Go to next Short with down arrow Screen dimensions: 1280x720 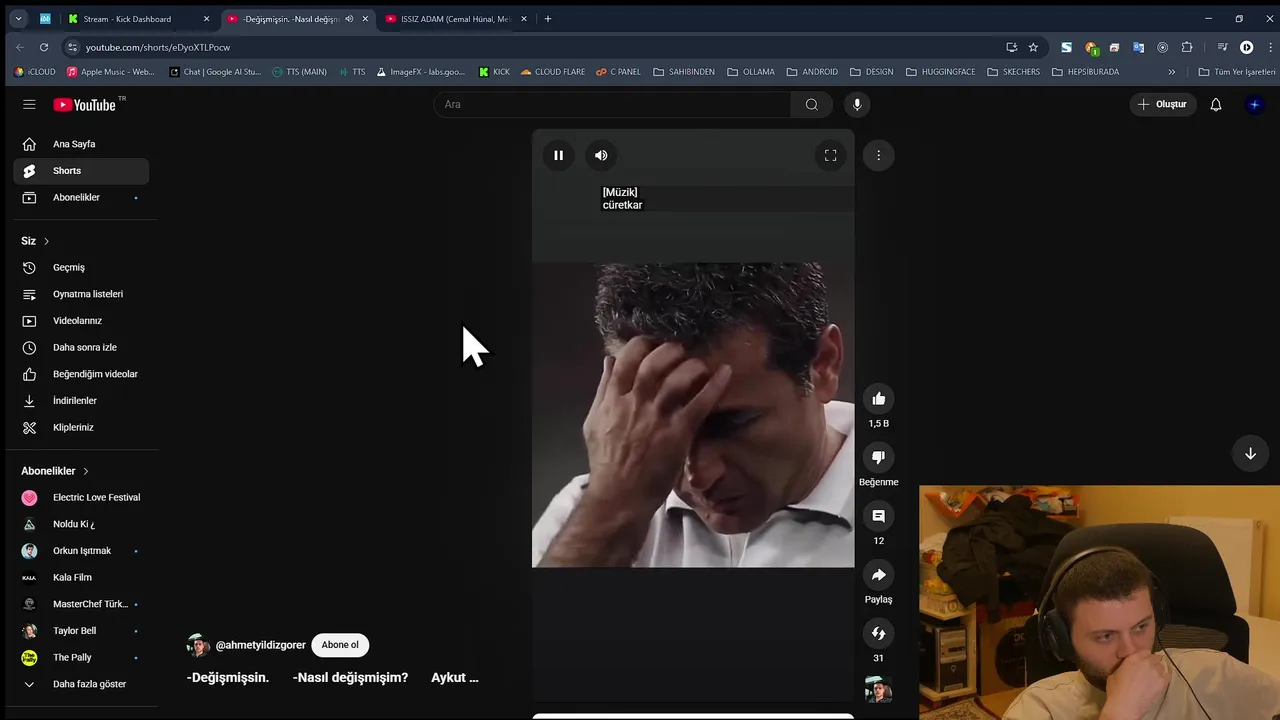[1250, 453]
